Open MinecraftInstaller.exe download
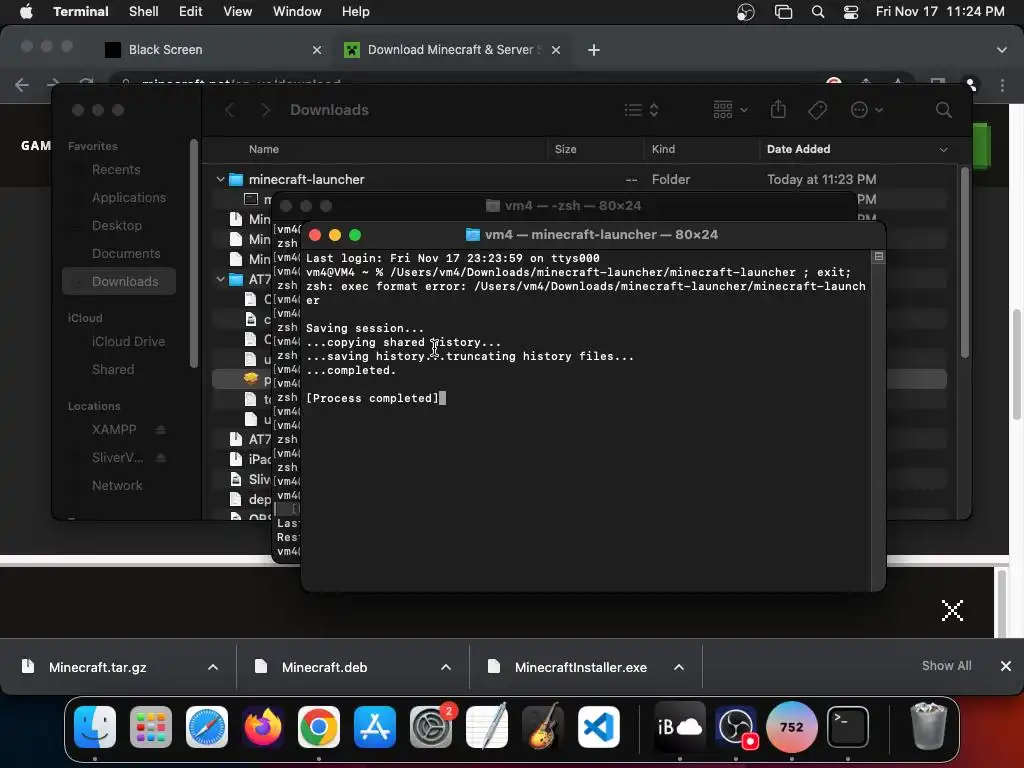This screenshot has width=1024, height=768. (581, 667)
